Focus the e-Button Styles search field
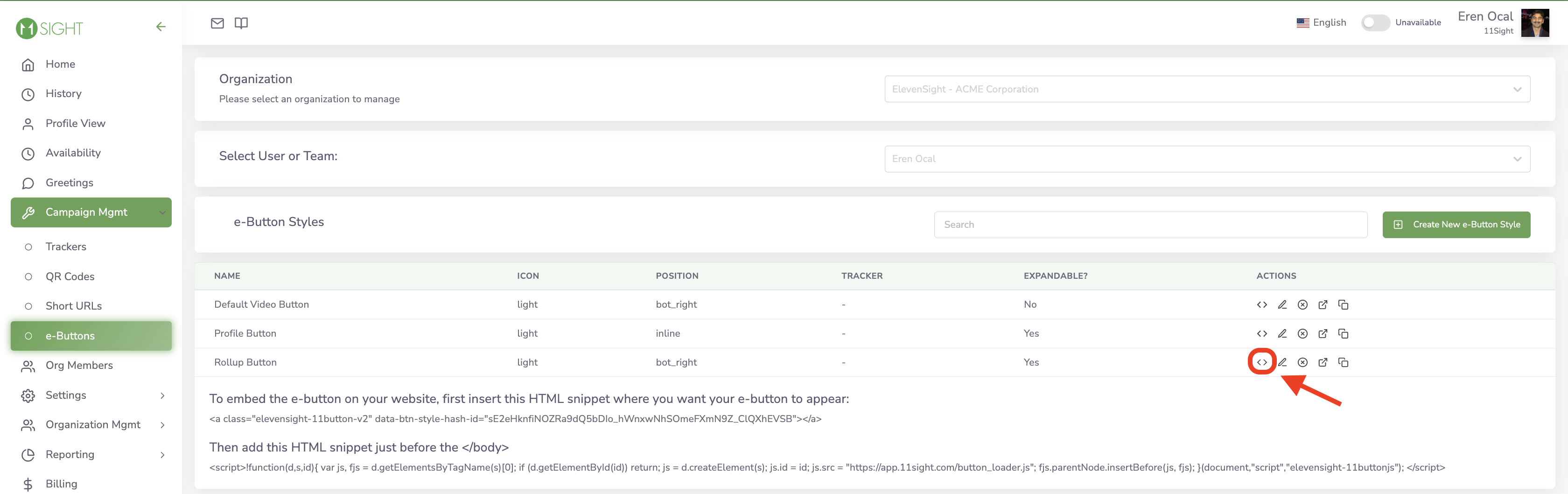 (1150, 225)
